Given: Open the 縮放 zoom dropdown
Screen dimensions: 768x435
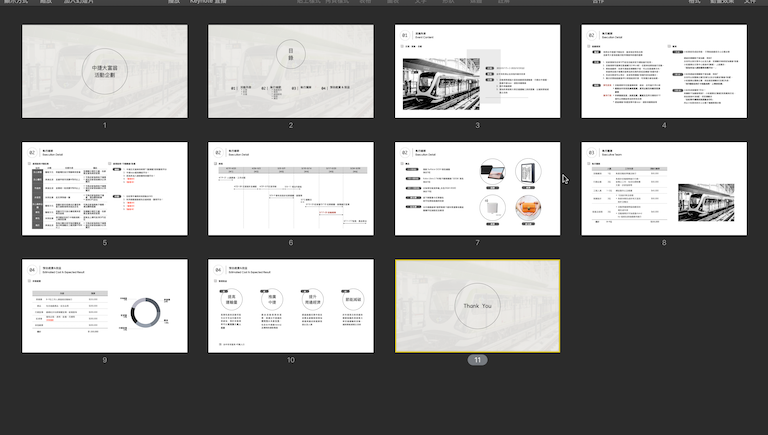Looking at the screenshot, I should pos(46,3).
